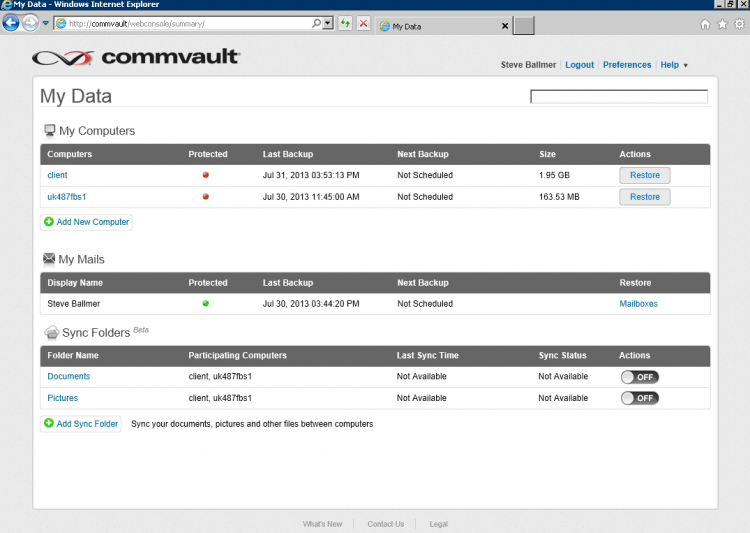The width and height of the screenshot is (750, 533).
Task: Click the Last Backup header in My Computers
Action: [x=287, y=154]
